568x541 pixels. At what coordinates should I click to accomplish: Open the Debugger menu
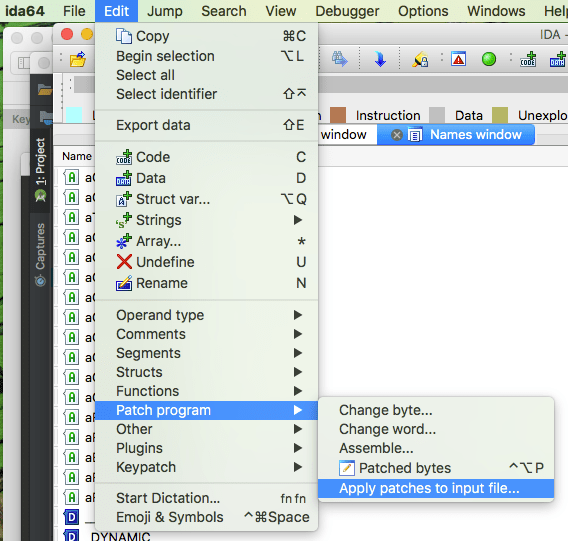[347, 11]
